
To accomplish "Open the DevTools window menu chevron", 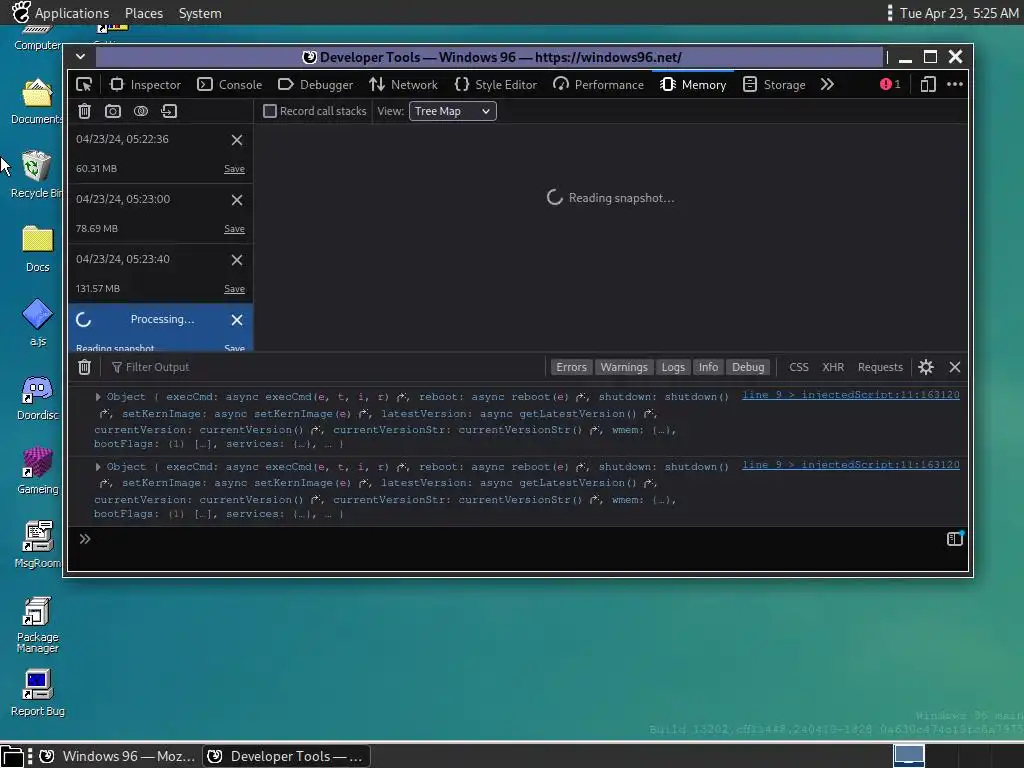I will (80, 57).
